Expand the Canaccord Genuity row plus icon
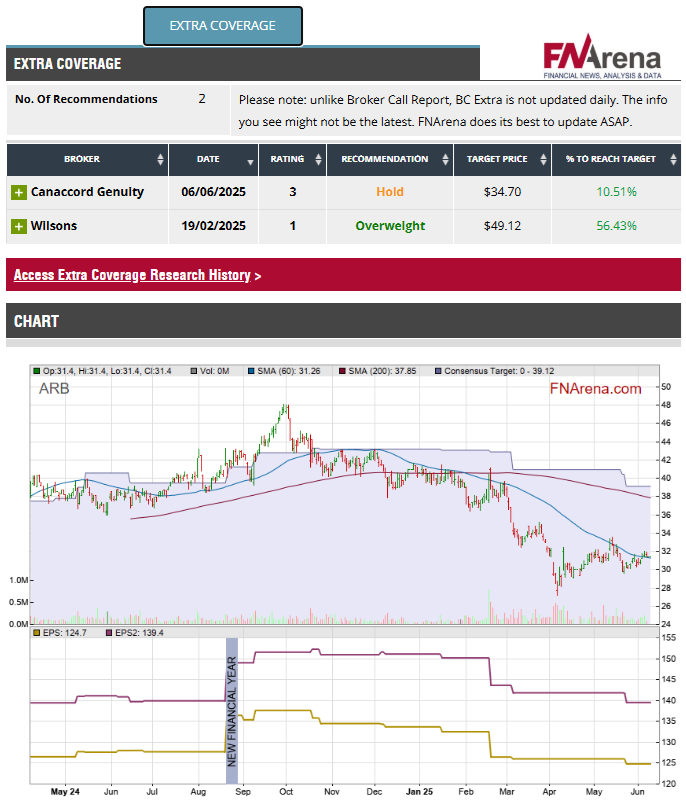Image resolution: width=686 pixels, height=808 pixels. (x=19, y=193)
